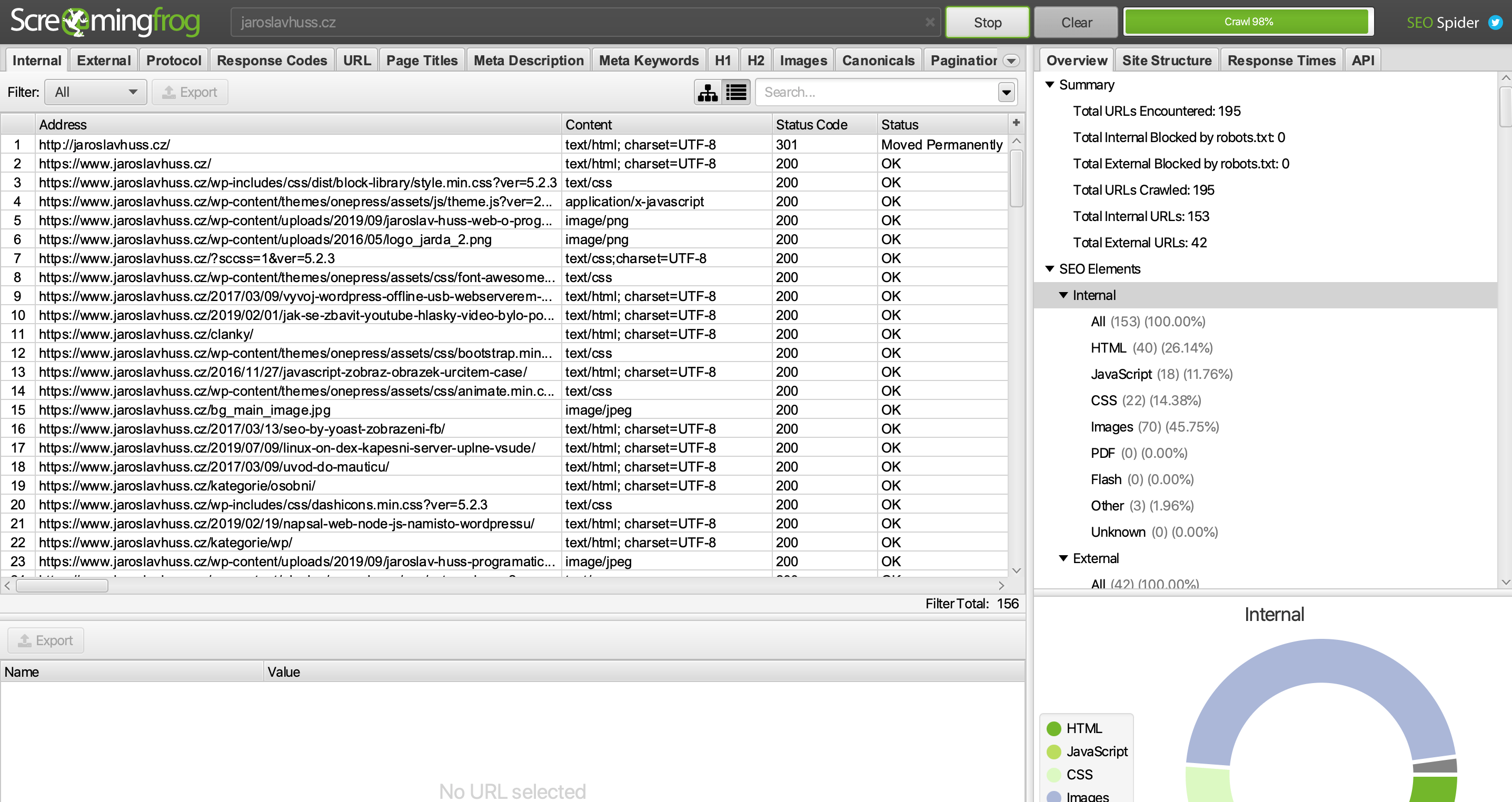Click the upper Export button

190,92
